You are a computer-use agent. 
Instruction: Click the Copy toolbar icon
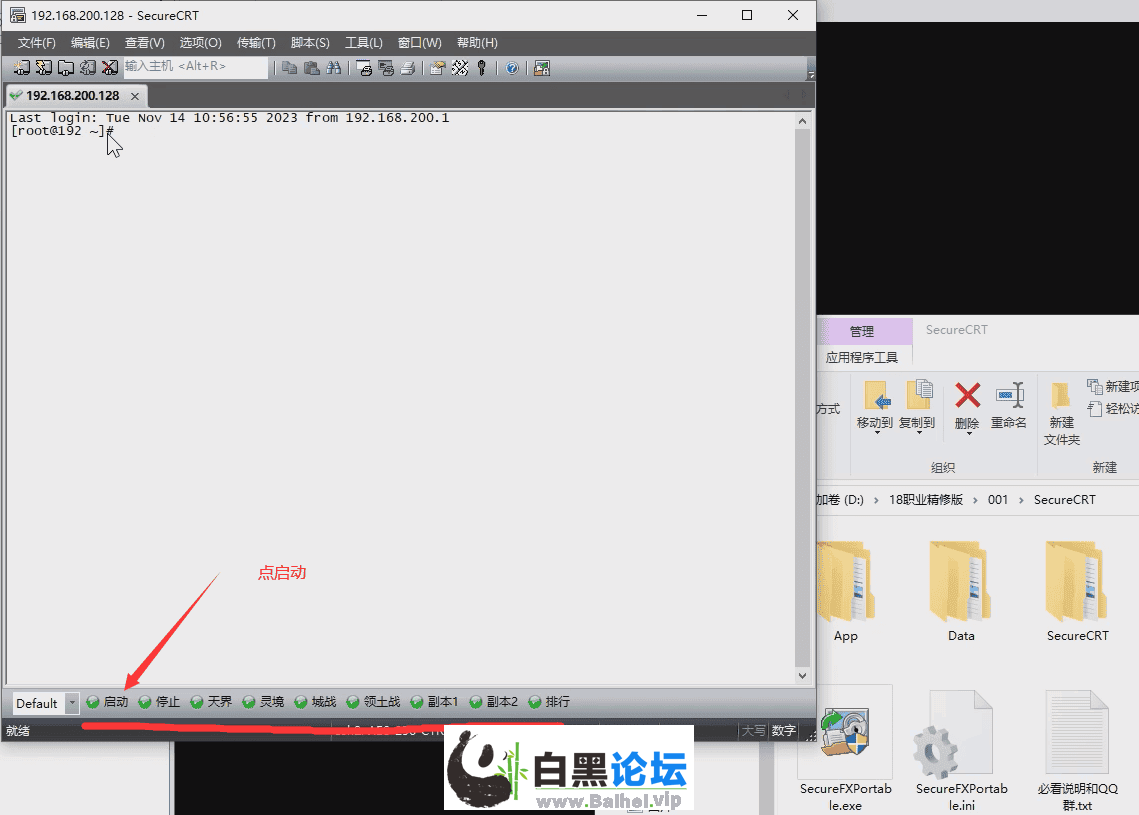pos(289,68)
